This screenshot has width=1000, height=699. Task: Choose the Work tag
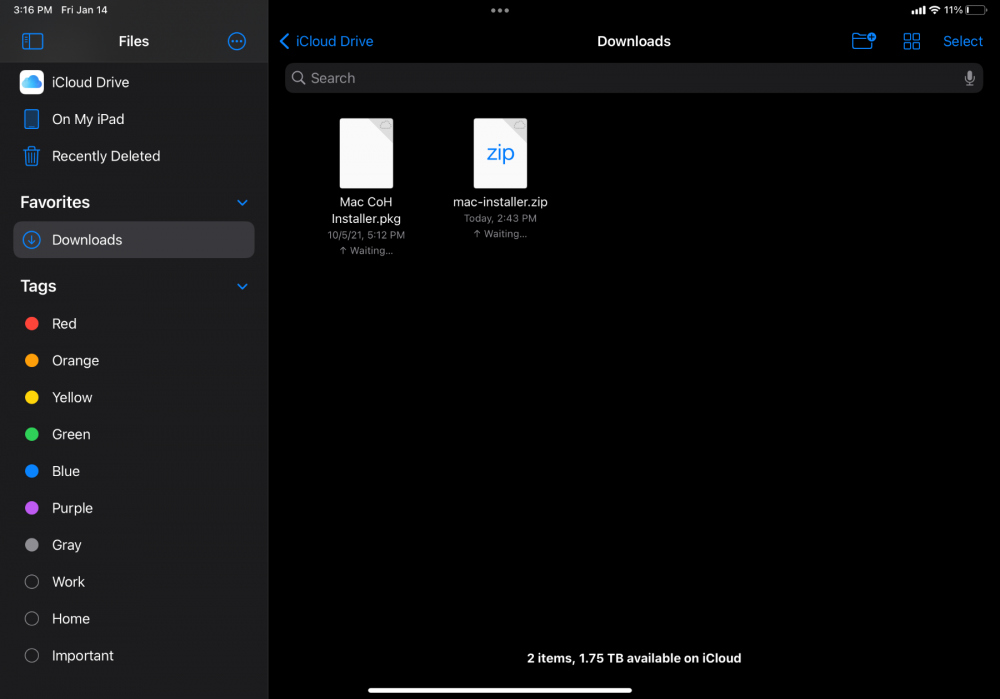[68, 582]
